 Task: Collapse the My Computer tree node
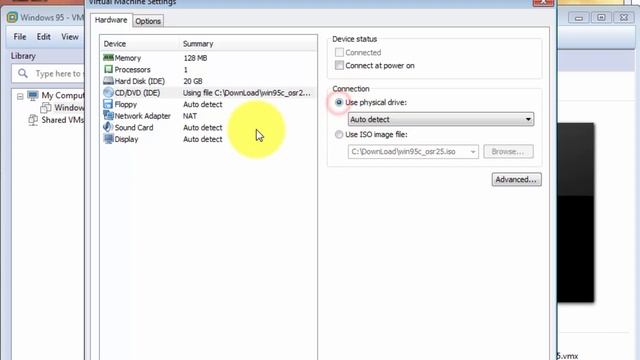(x=20, y=97)
